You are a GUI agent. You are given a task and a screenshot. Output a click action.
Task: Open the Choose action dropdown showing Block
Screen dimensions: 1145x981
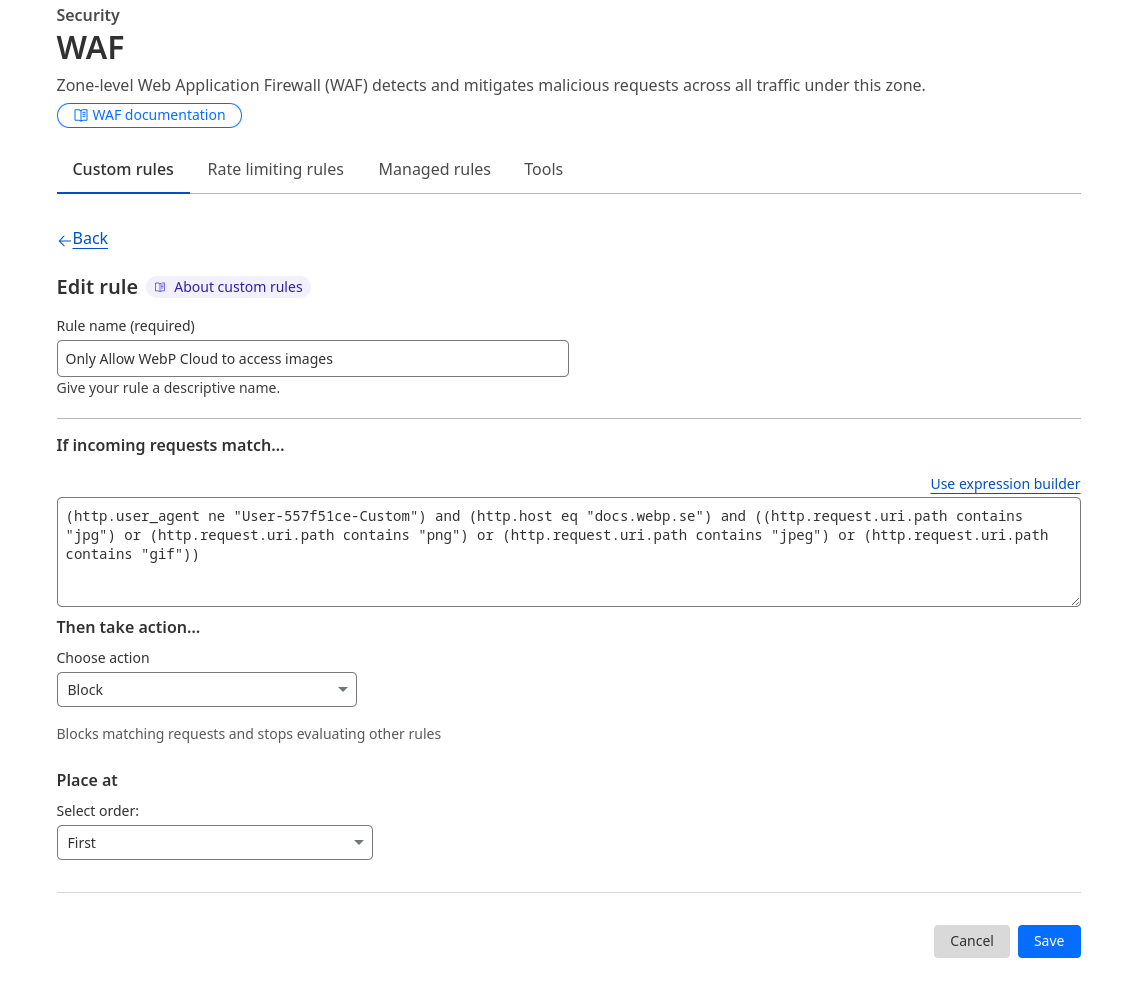[x=207, y=690]
